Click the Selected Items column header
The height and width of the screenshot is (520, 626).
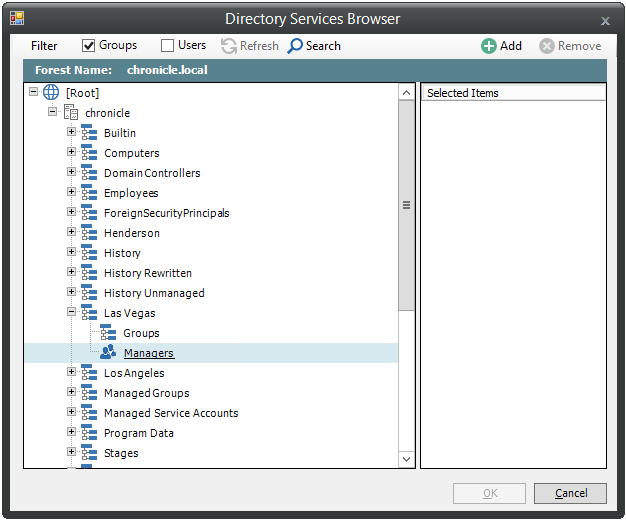click(x=513, y=93)
